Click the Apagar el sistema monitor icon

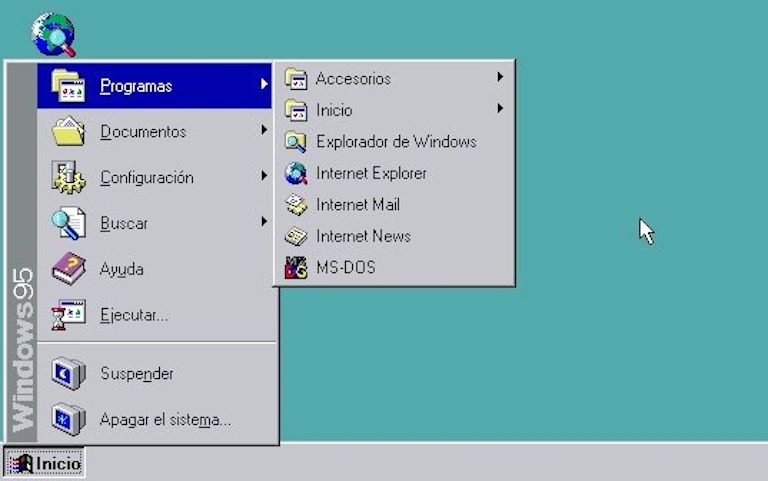pos(69,419)
